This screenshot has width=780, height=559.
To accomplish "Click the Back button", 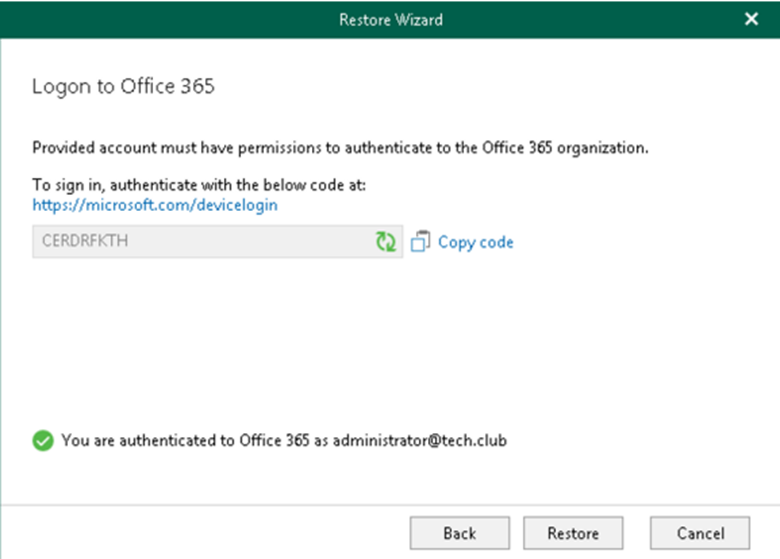I will pos(460,533).
